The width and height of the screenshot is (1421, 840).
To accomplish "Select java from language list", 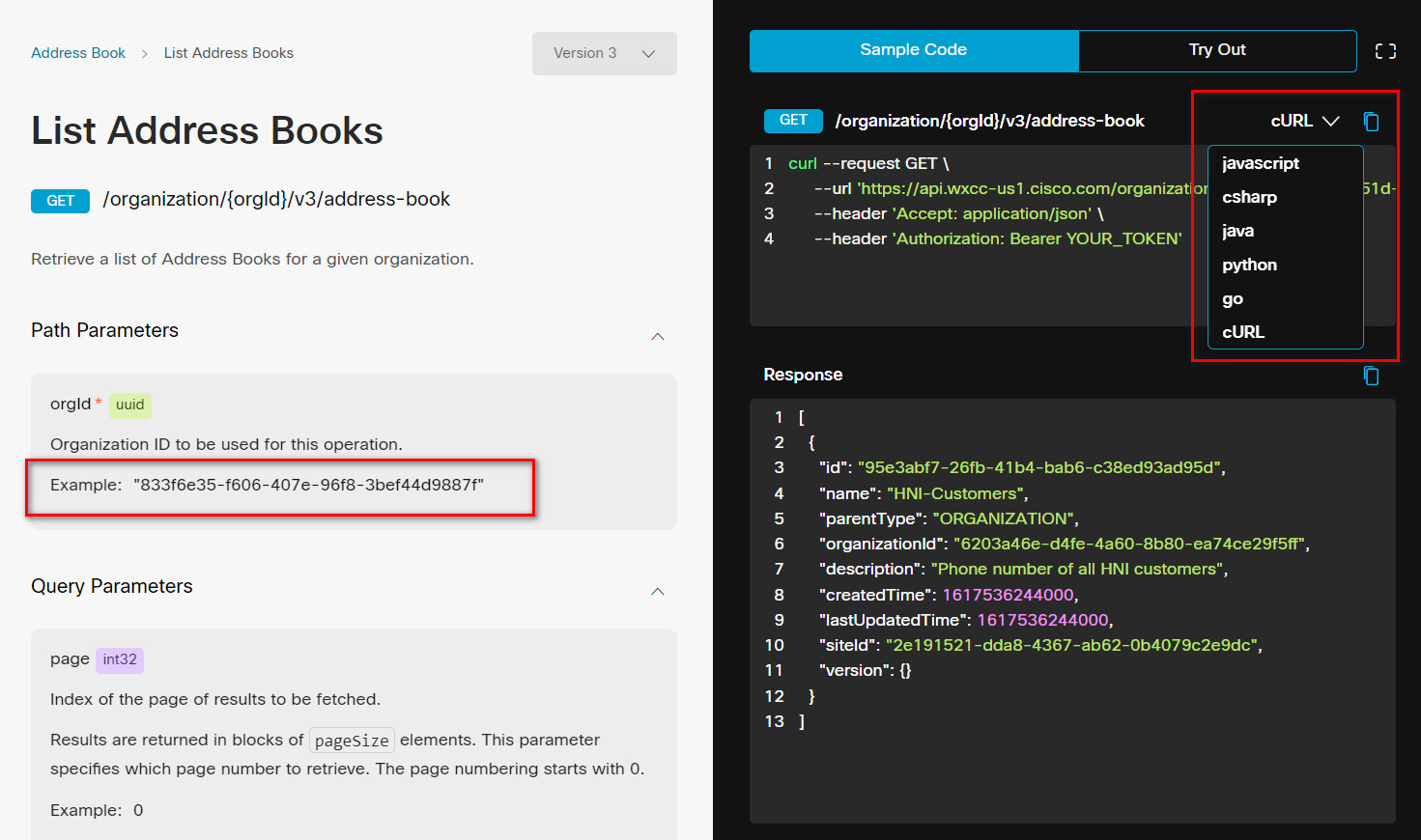I will click(x=1237, y=231).
